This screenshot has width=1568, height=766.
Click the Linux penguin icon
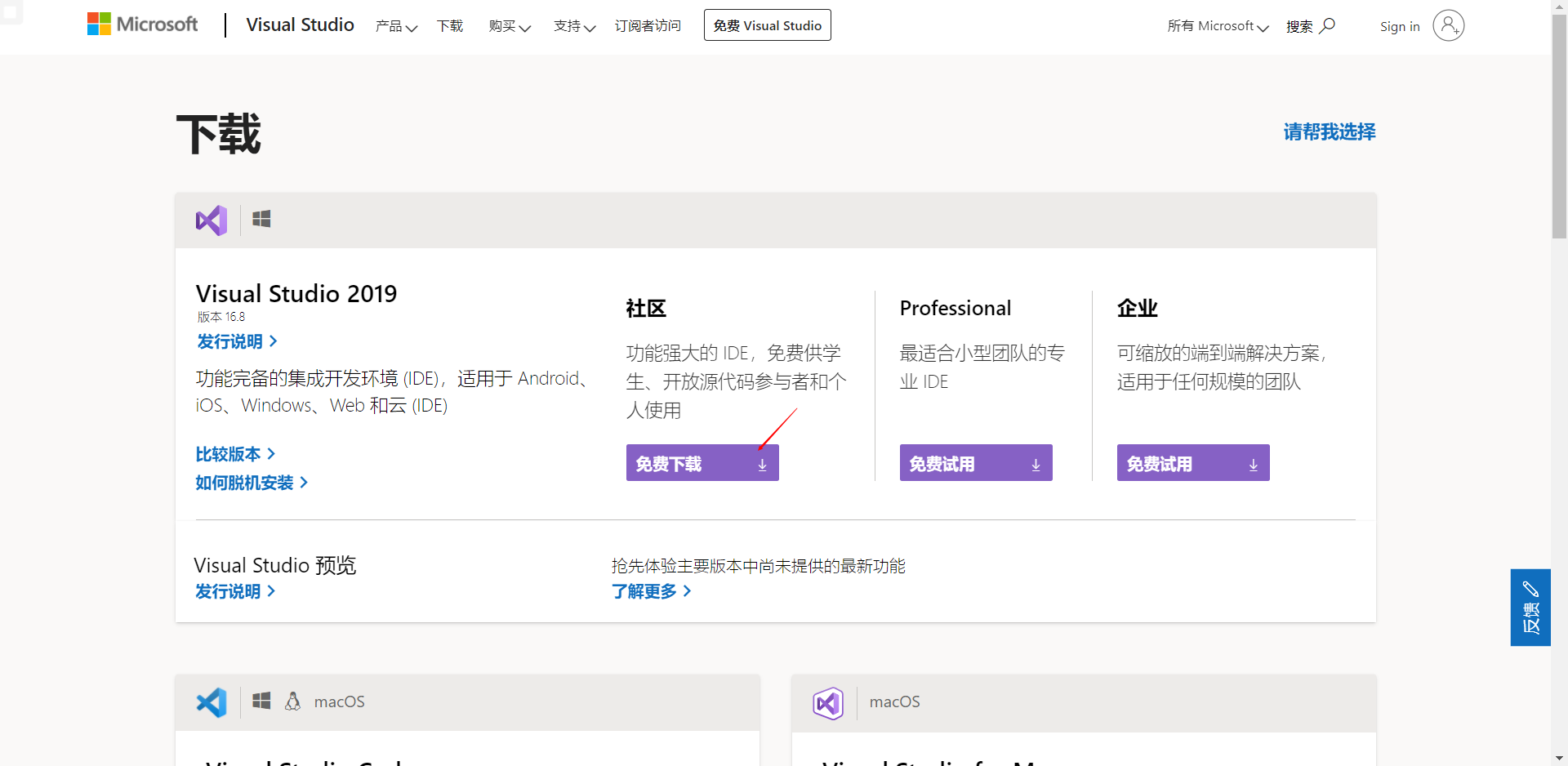[292, 701]
